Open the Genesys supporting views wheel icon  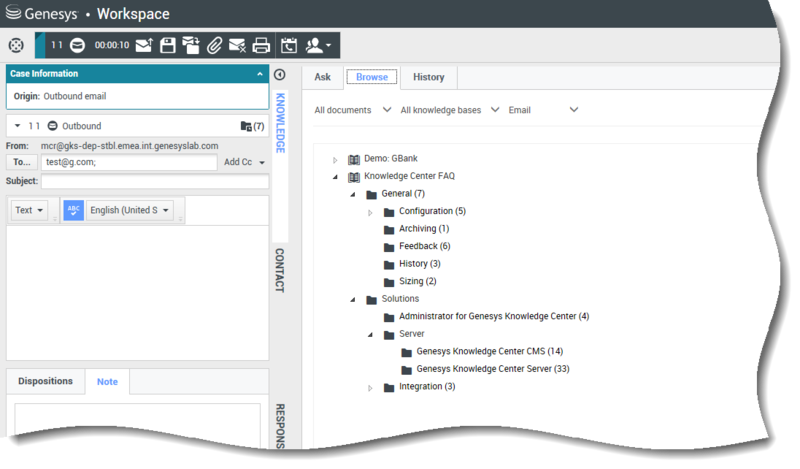[16, 45]
